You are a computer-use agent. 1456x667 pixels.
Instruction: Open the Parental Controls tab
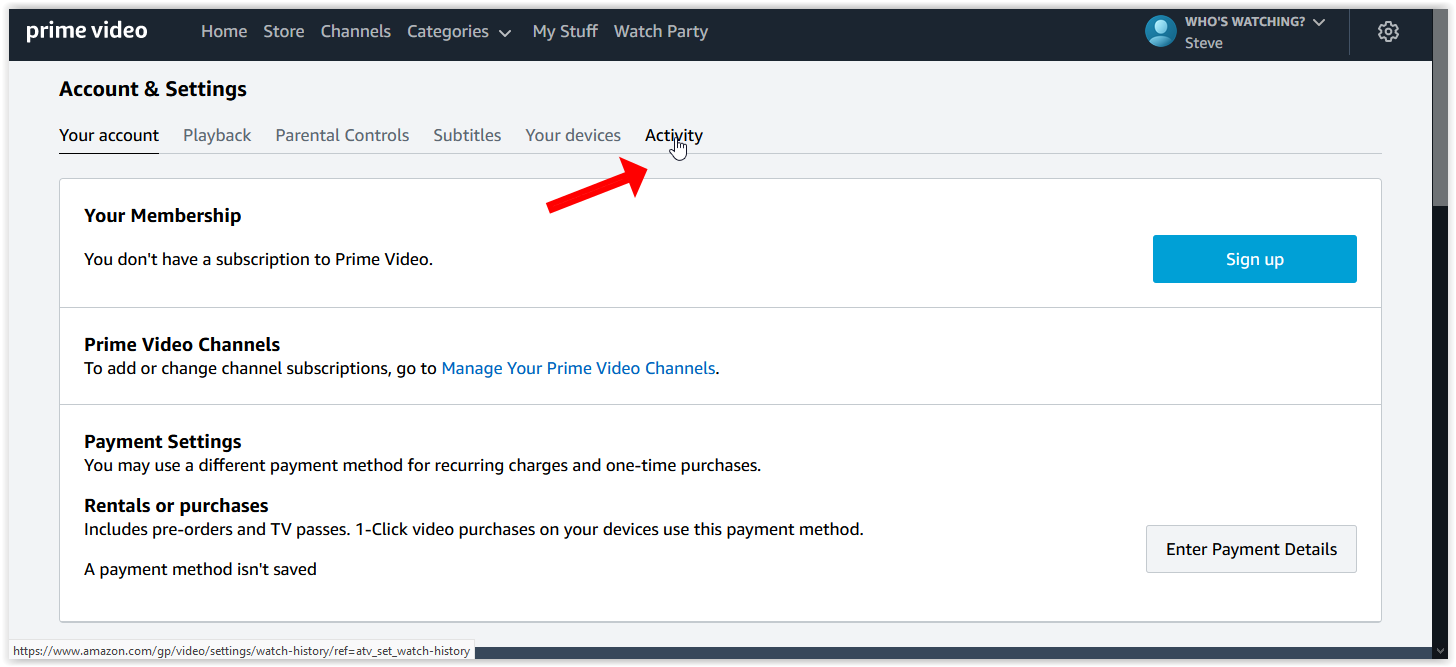tap(342, 135)
